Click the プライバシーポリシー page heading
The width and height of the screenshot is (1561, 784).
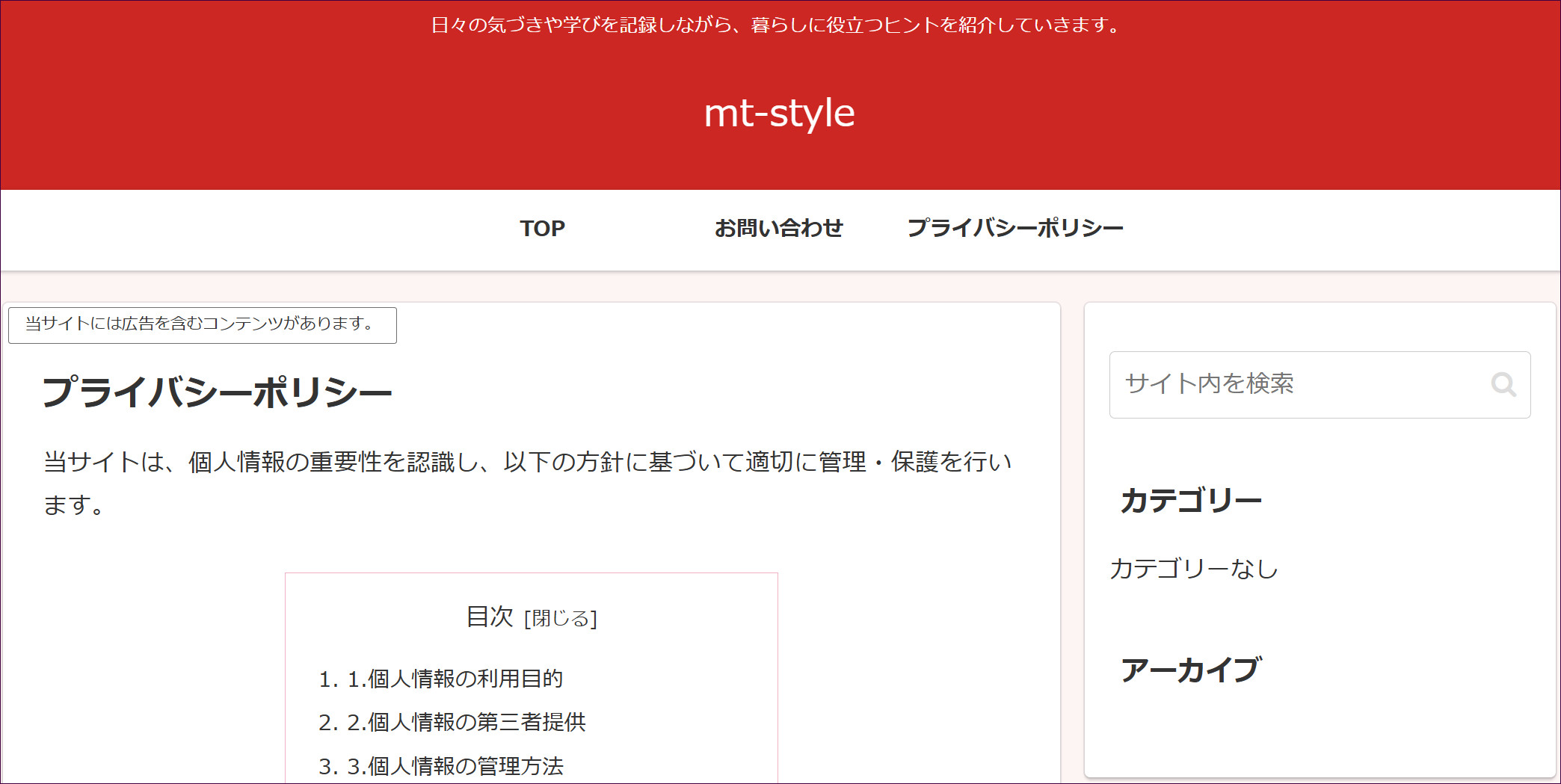pos(218,392)
